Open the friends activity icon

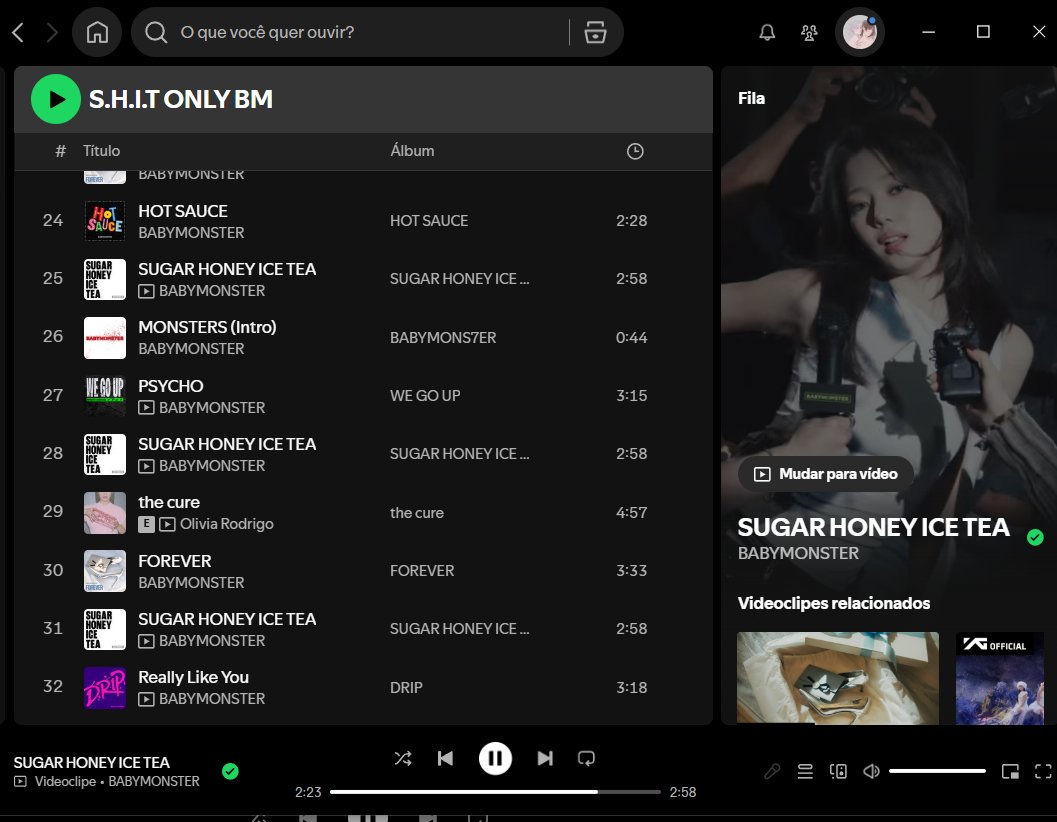click(809, 32)
